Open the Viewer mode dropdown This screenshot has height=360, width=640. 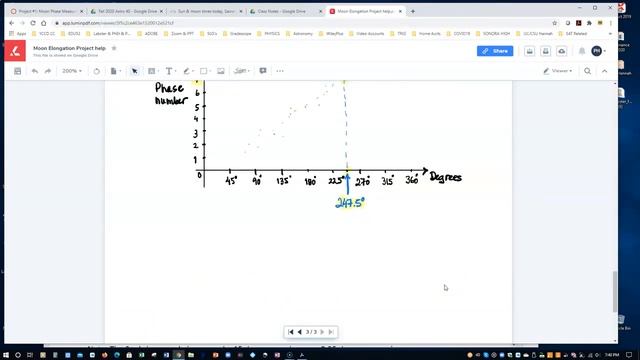[x=558, y=71]
